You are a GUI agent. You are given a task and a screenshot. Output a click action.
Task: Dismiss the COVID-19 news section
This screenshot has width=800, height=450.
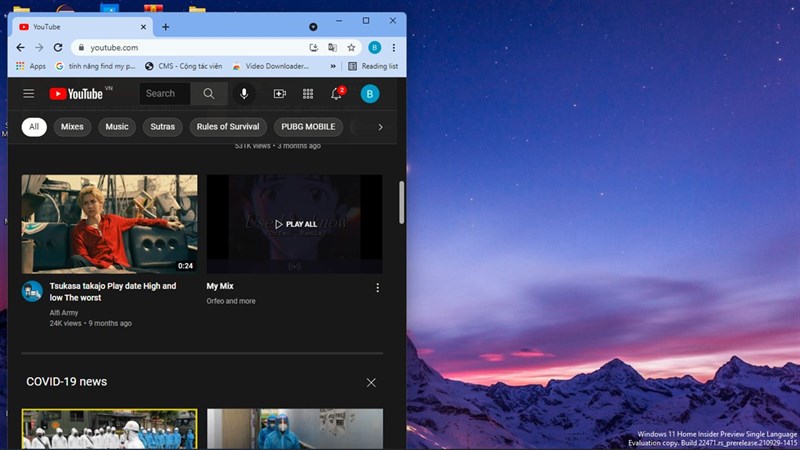(x=371, y=383)
